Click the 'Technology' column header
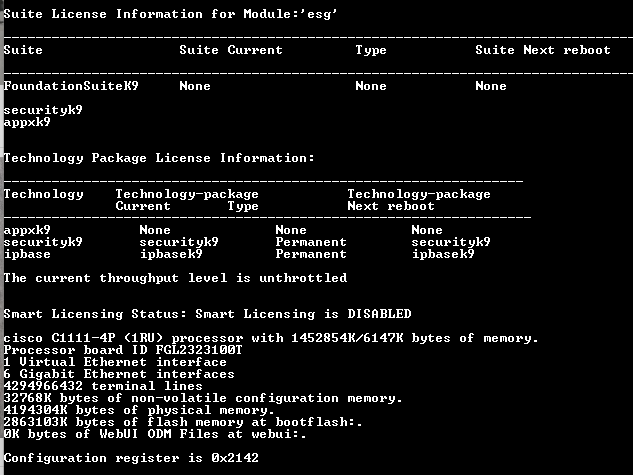The height and width of the screenshot is (475, 633). (x=43, y=194)
